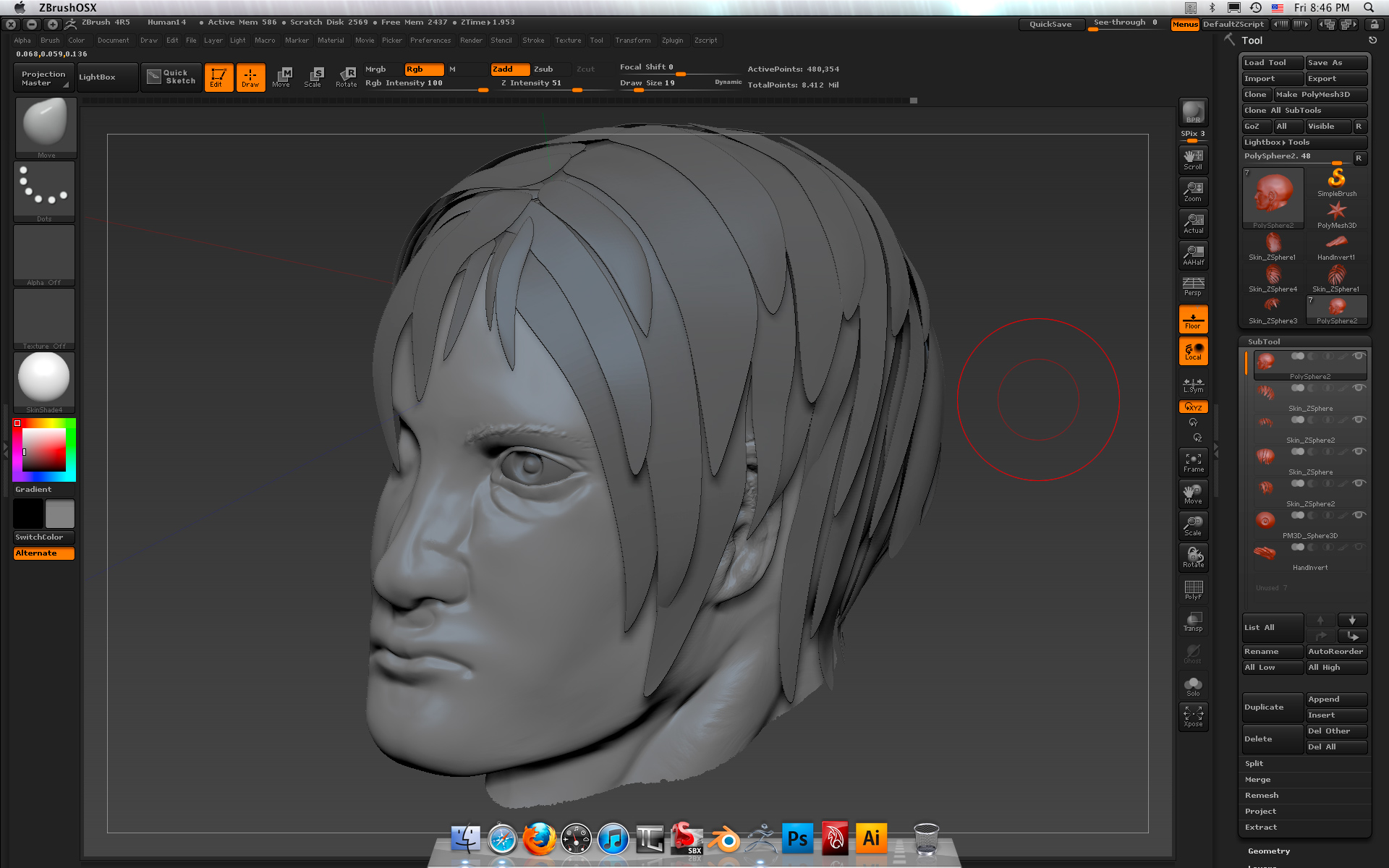The height and width of the screenshot is (868, 1389).
Task: Open the Move brush thumbnail picker
Action: click(x=46, y=127)
